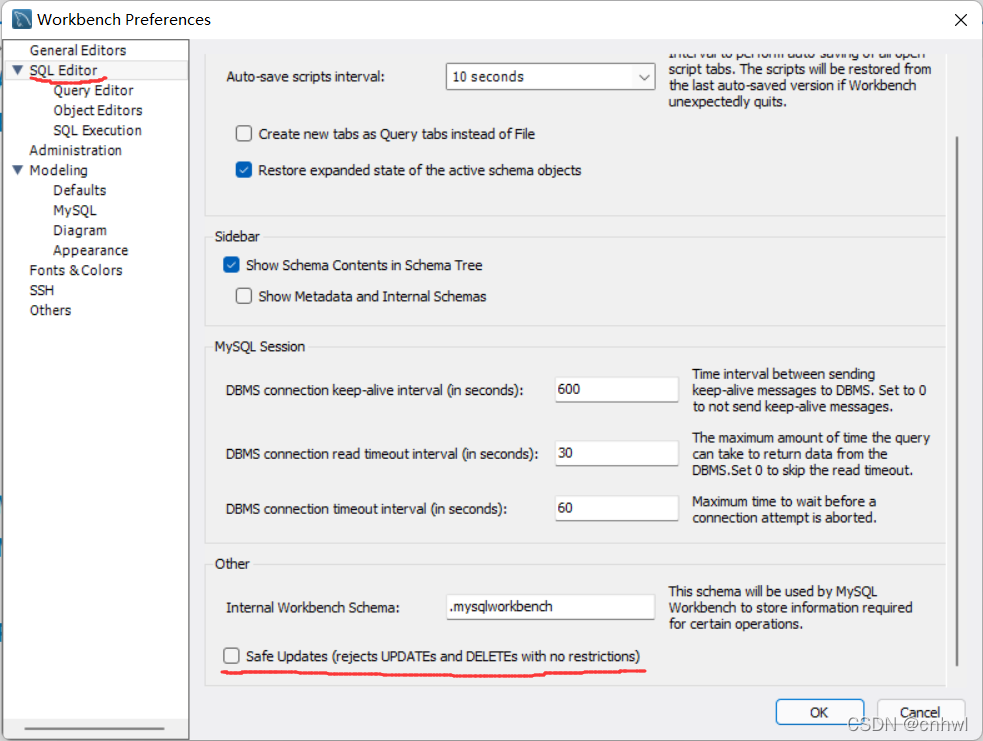Uncheck Restore expanded state of schema objects

click(x=244, y=170)
